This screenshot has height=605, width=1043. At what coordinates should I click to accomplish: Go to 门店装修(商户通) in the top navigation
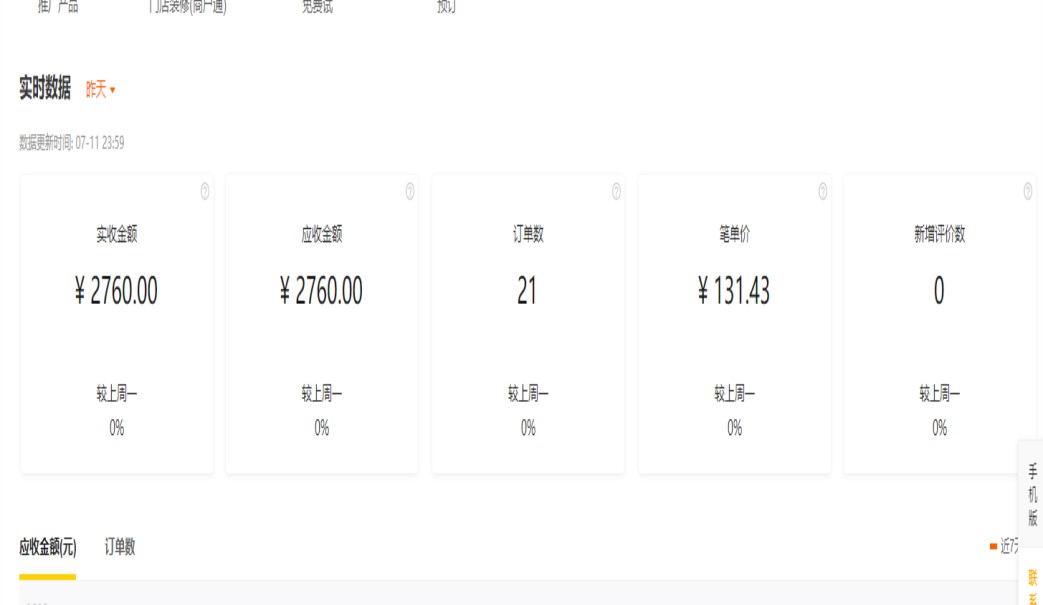187,7
